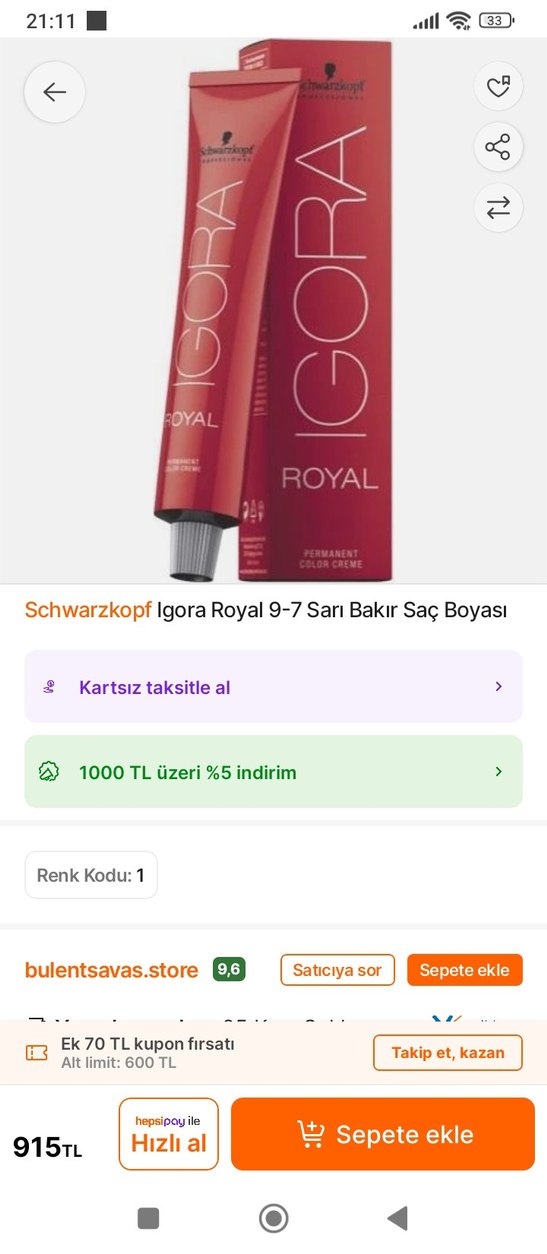Image resolution: width=547 pixels, height=1254 pixels.
Task: Tap Android recent apps square button
Action: [x=148, y=1217]
